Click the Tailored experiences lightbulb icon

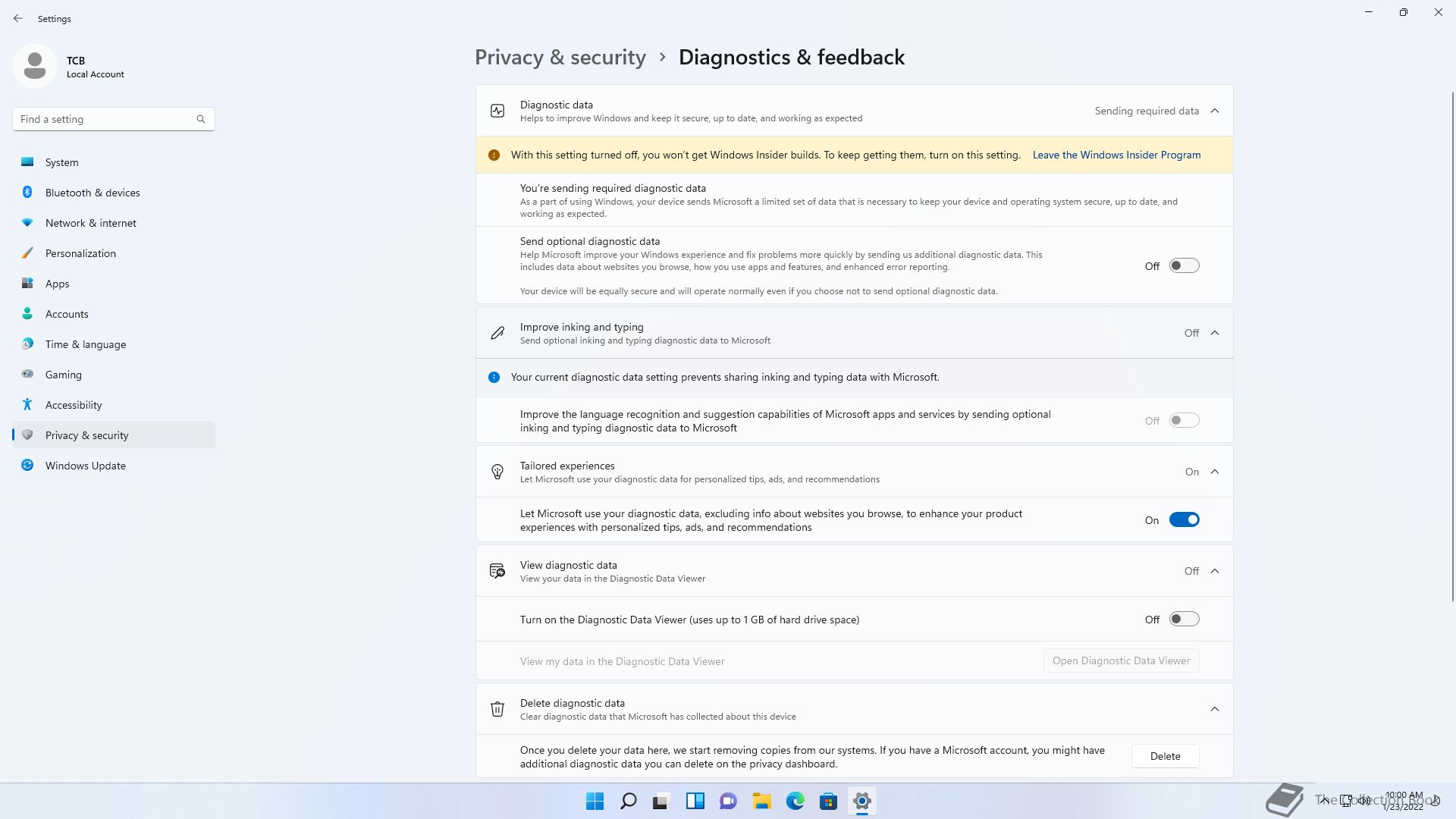point(497,472)
